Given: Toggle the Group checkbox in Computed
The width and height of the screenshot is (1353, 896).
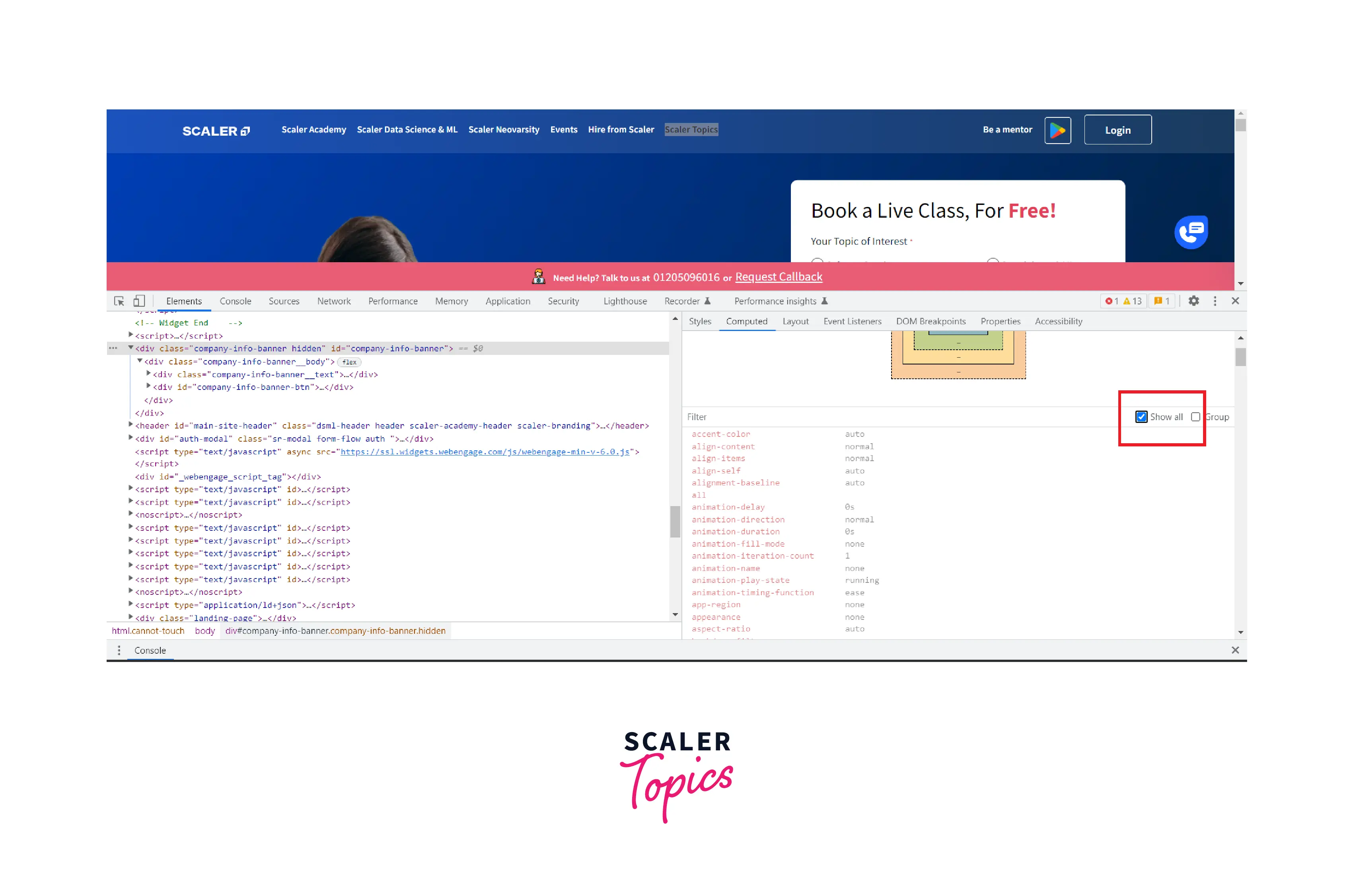Looking at the screenshot, I should (1197, 417).
